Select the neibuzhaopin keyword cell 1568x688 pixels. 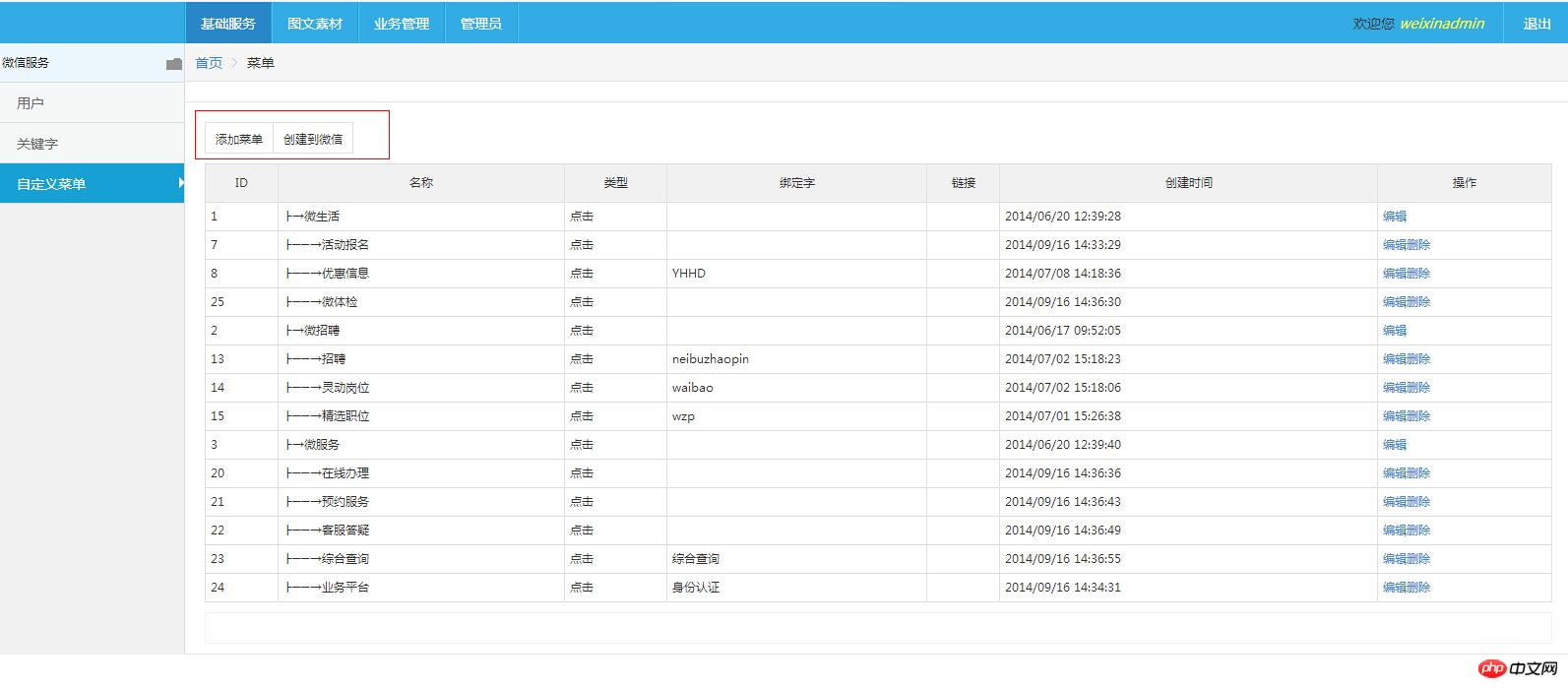[797, 359]
